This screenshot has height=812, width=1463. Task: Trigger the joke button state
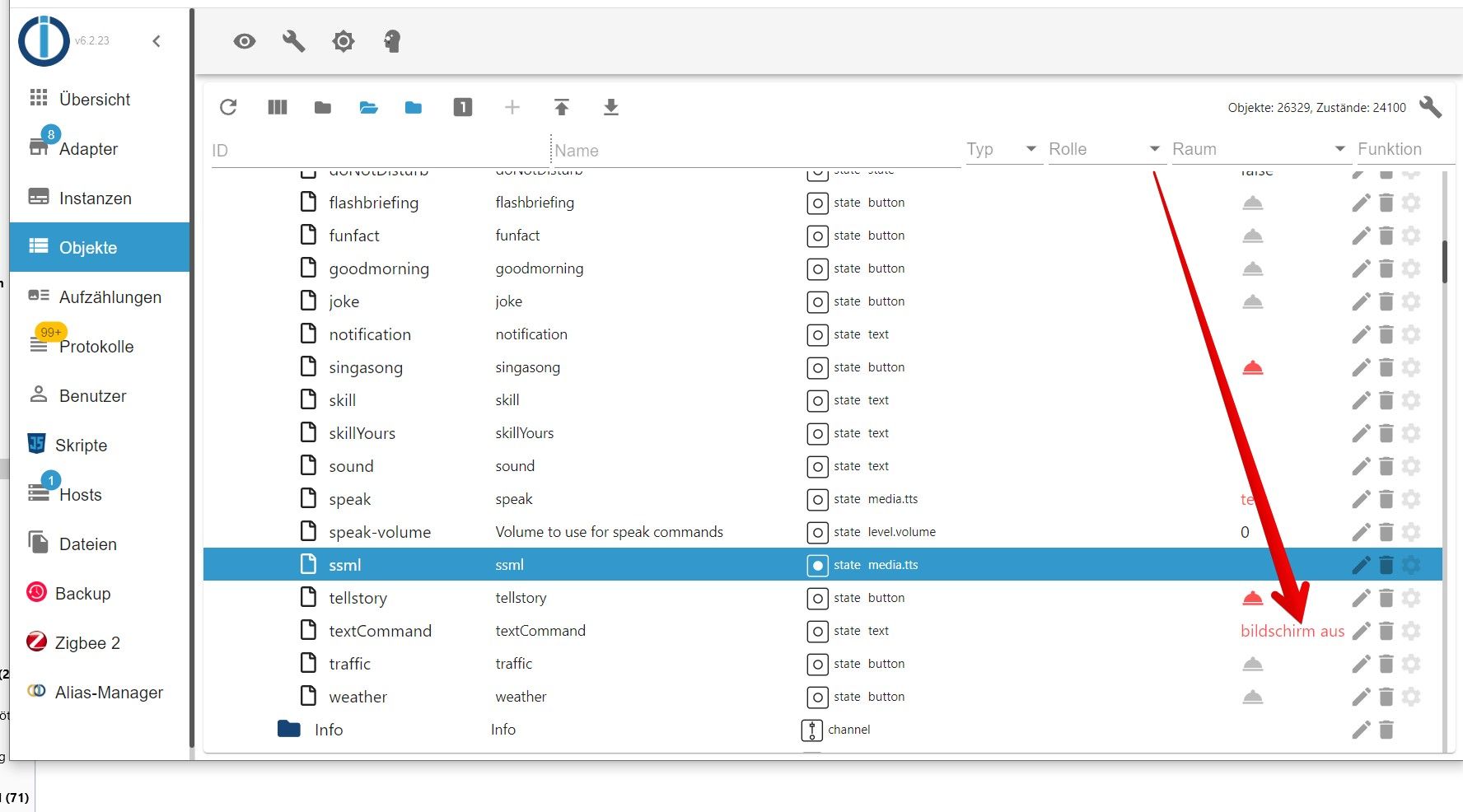(1252, 301)
